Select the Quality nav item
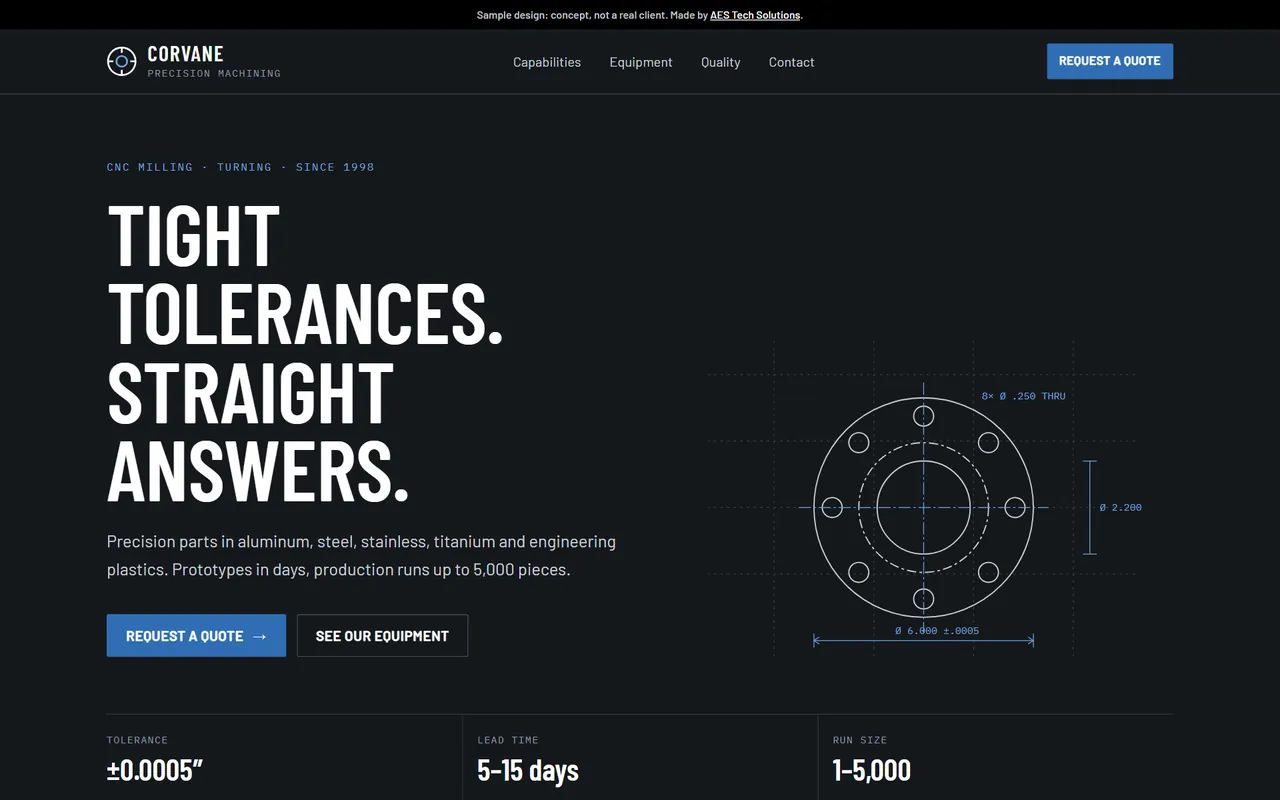The width and height of the screenshot is (1280, 800). 721,62
